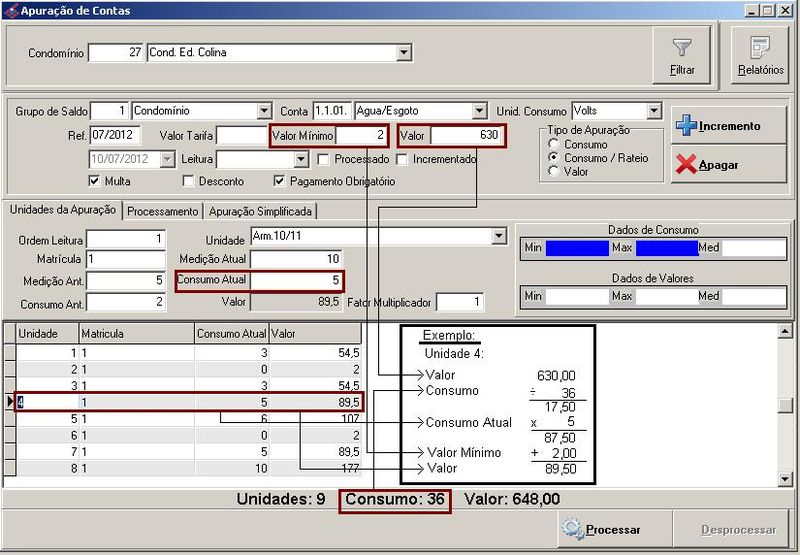Click the gear icon on Processar

[572, 529]
